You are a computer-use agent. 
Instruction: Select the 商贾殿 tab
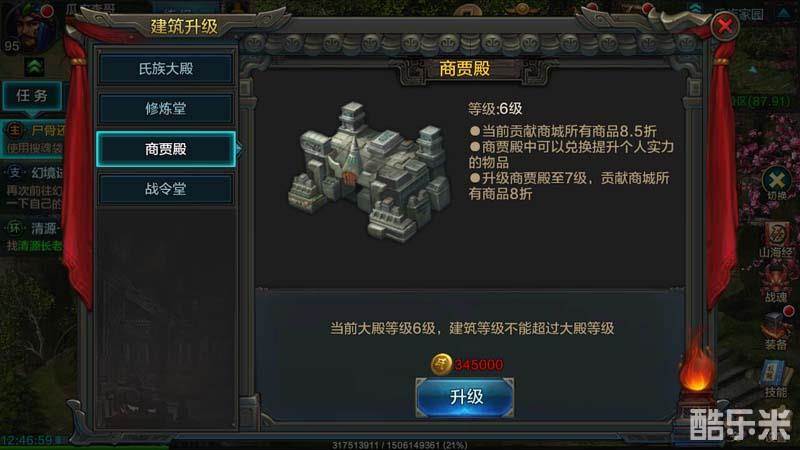coord(166,149)
